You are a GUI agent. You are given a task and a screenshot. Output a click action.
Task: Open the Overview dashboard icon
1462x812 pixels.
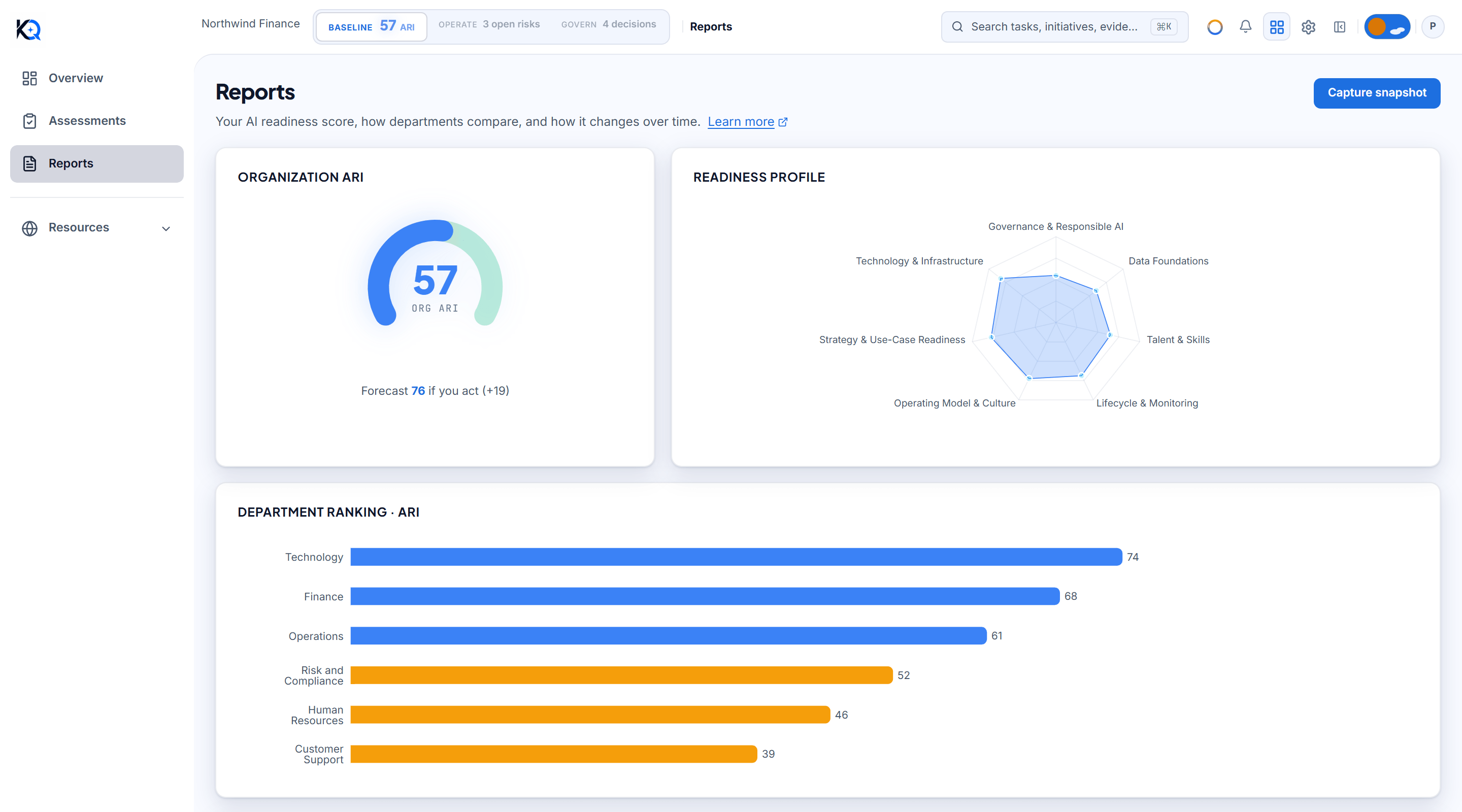click(x=29, y=78)
